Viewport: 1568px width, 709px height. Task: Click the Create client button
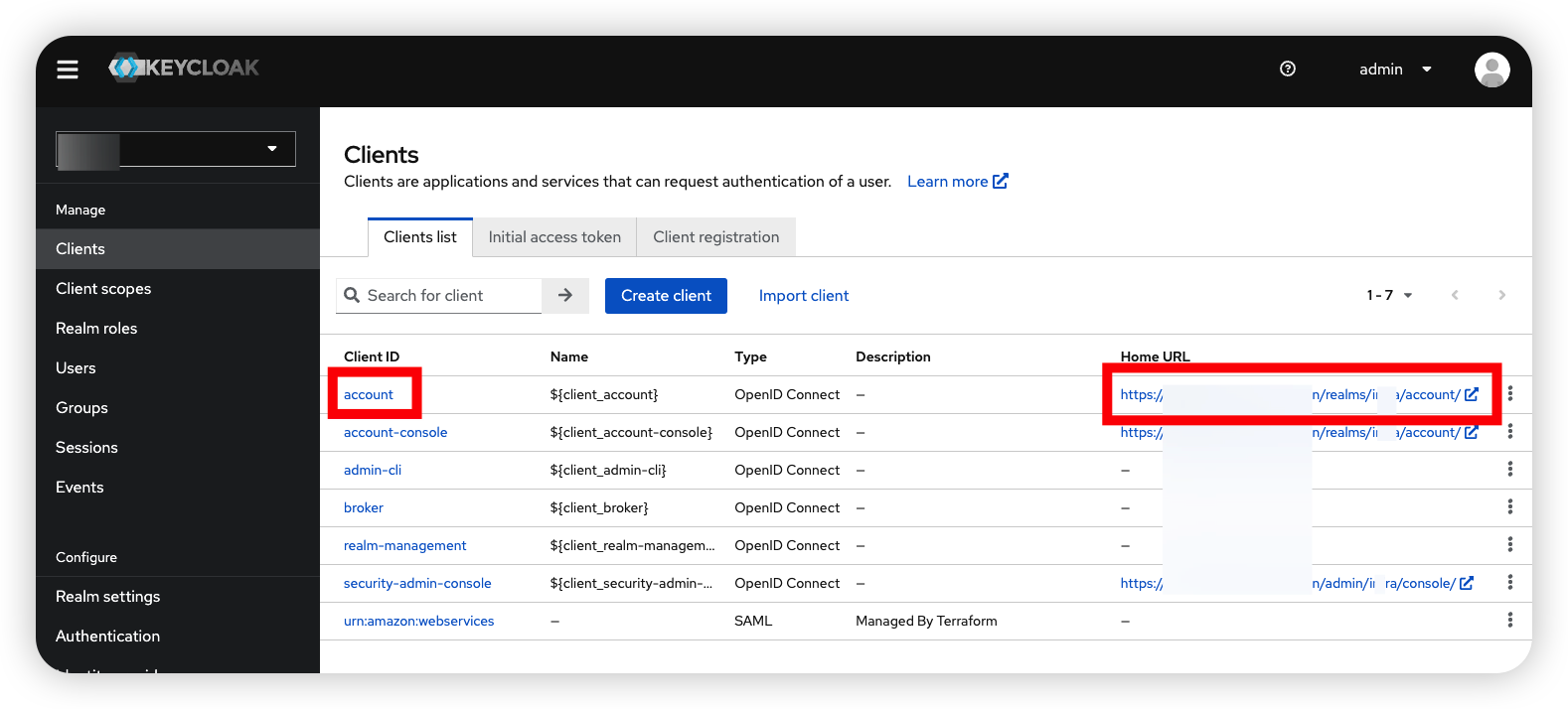point(666,296)
